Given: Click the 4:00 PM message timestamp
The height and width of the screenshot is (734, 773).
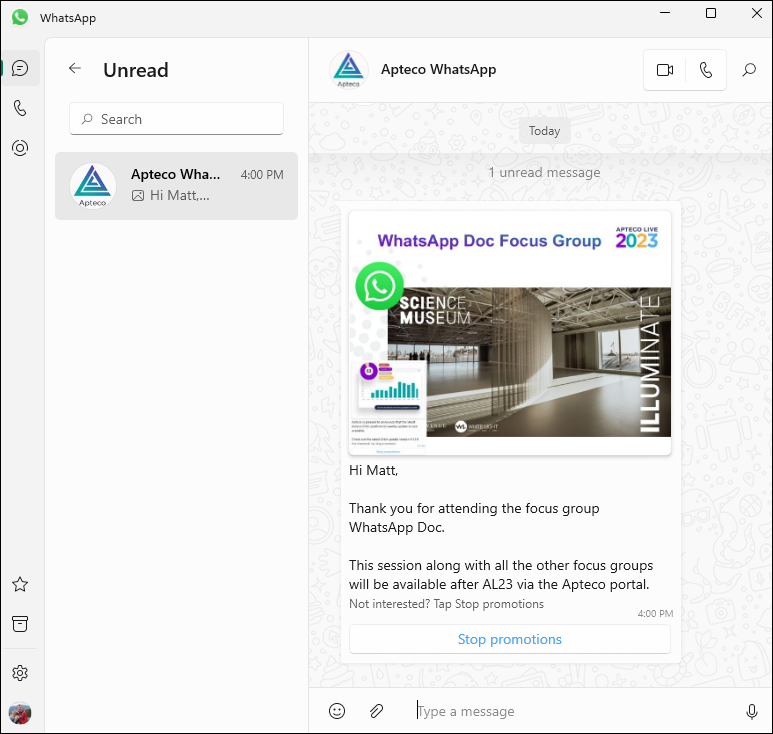Looking at the screenshot, I should pyautogui.click(x=655, y=614).
